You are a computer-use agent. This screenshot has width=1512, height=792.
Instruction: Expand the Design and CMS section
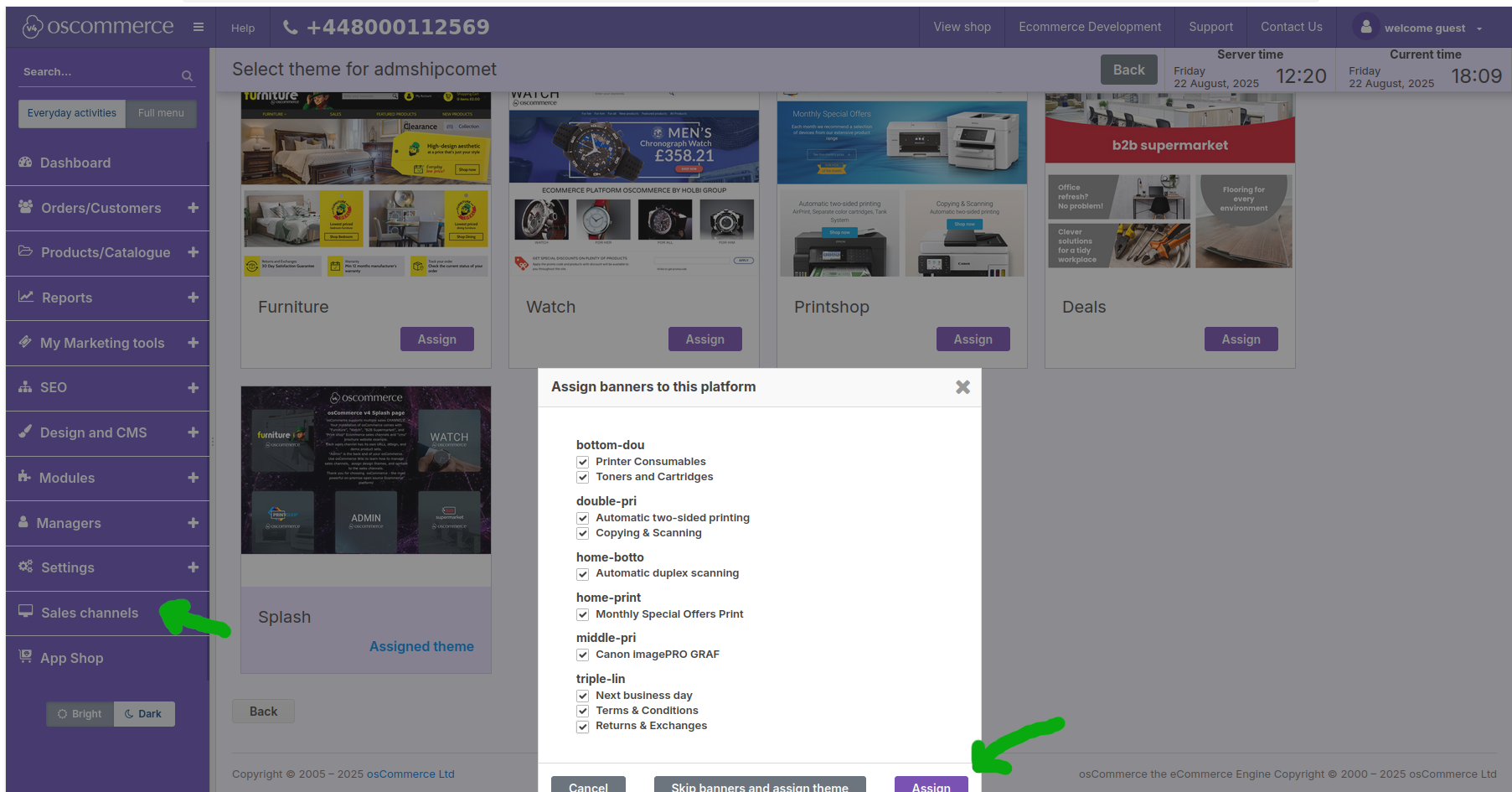[x=194, y=432]
